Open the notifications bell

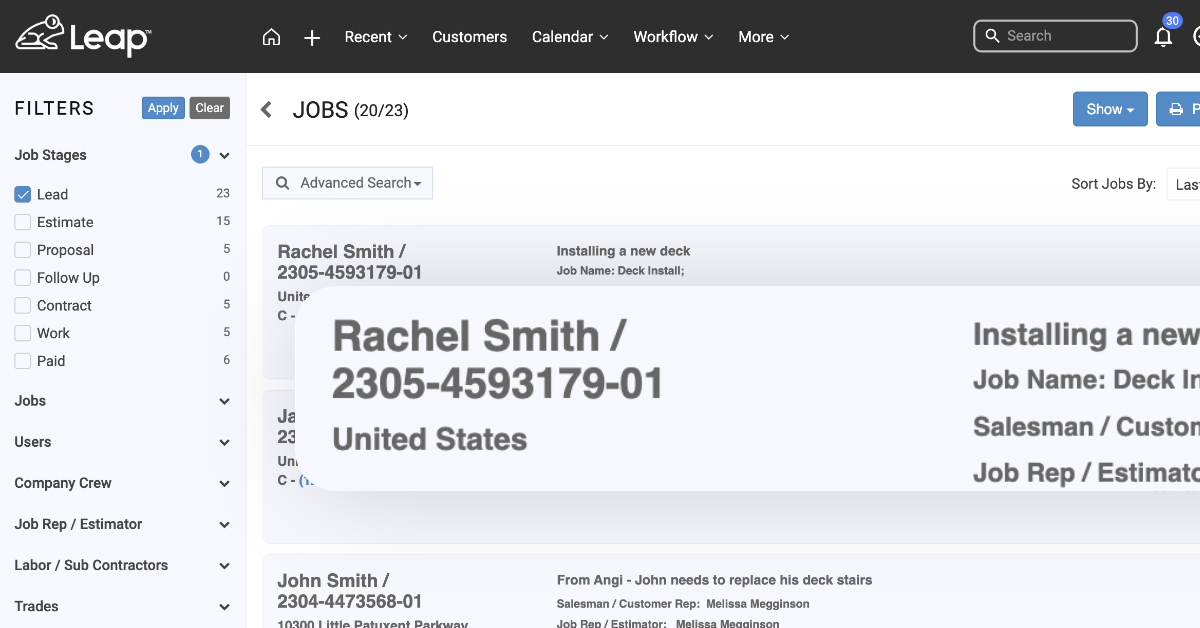point(1163,37)
